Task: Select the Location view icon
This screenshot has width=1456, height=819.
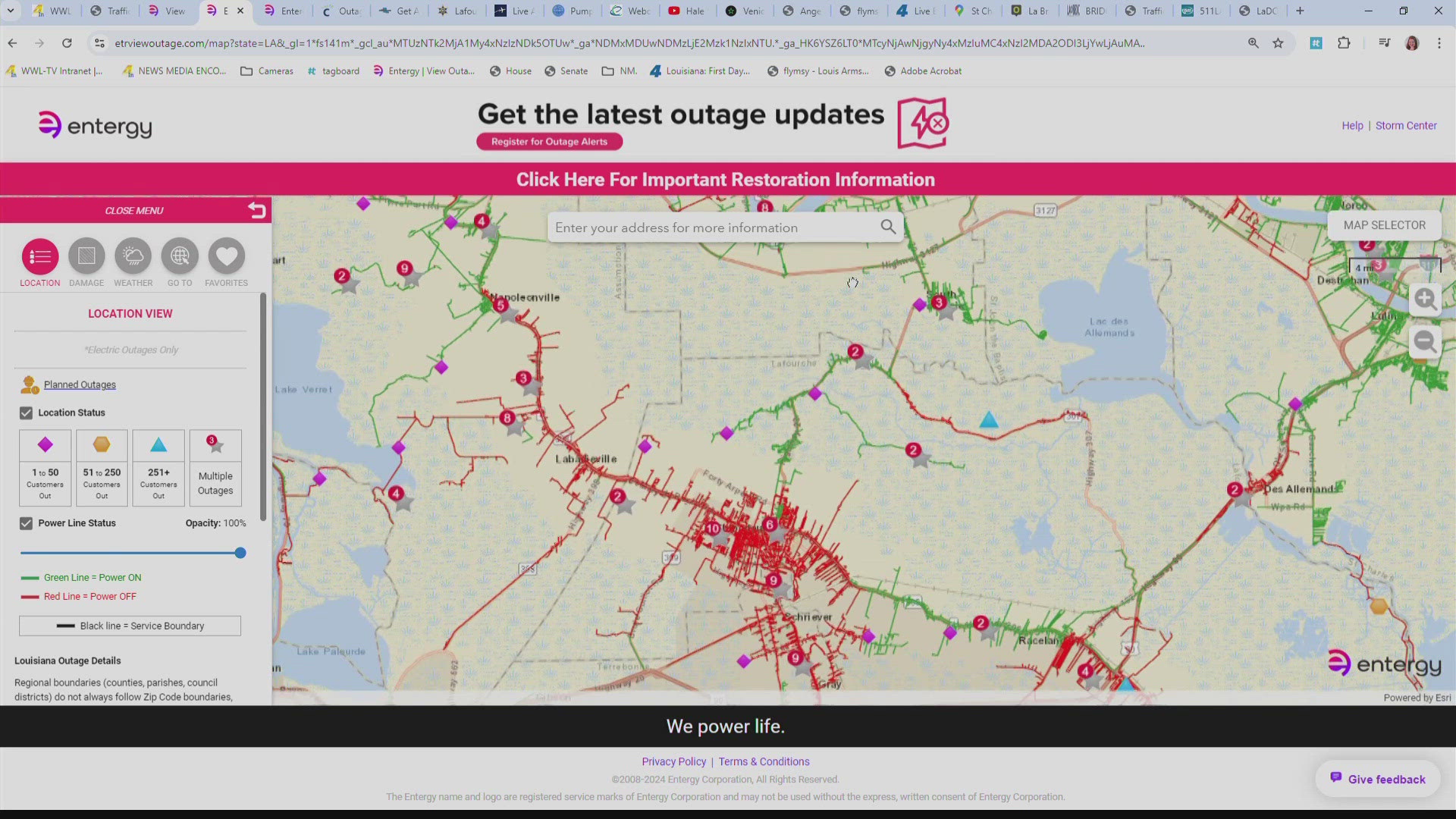Action: (x=40, y=257)
